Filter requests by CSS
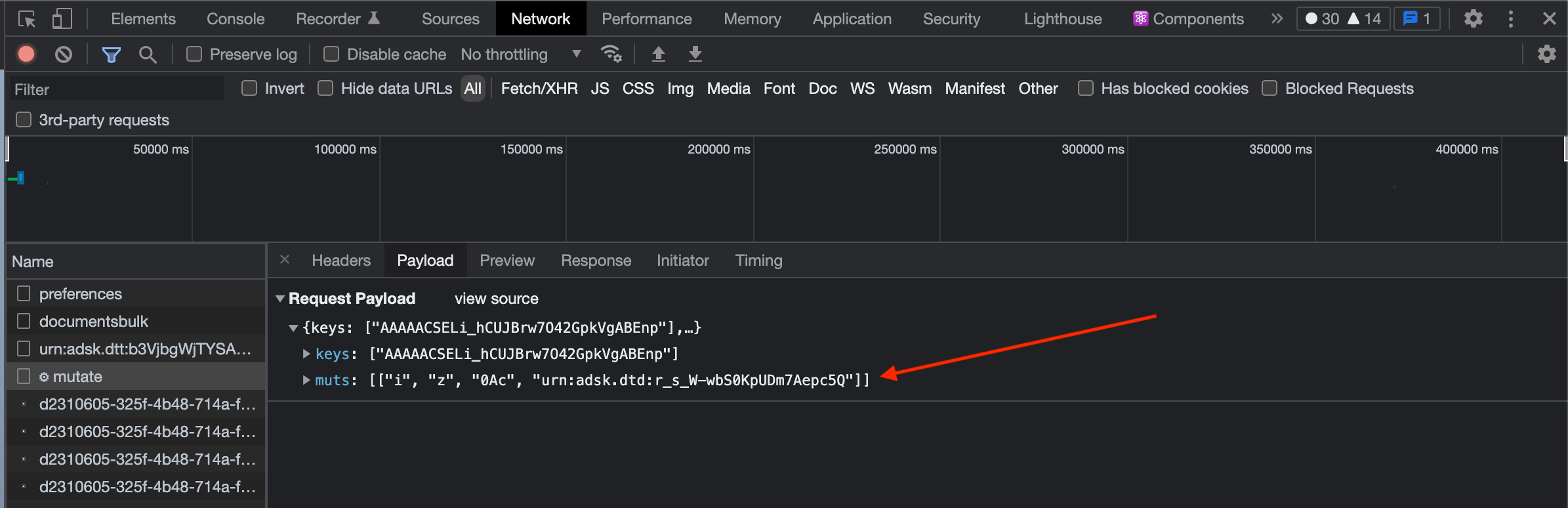The width and height of the screenshot is (1568, 508). (638, 88)
